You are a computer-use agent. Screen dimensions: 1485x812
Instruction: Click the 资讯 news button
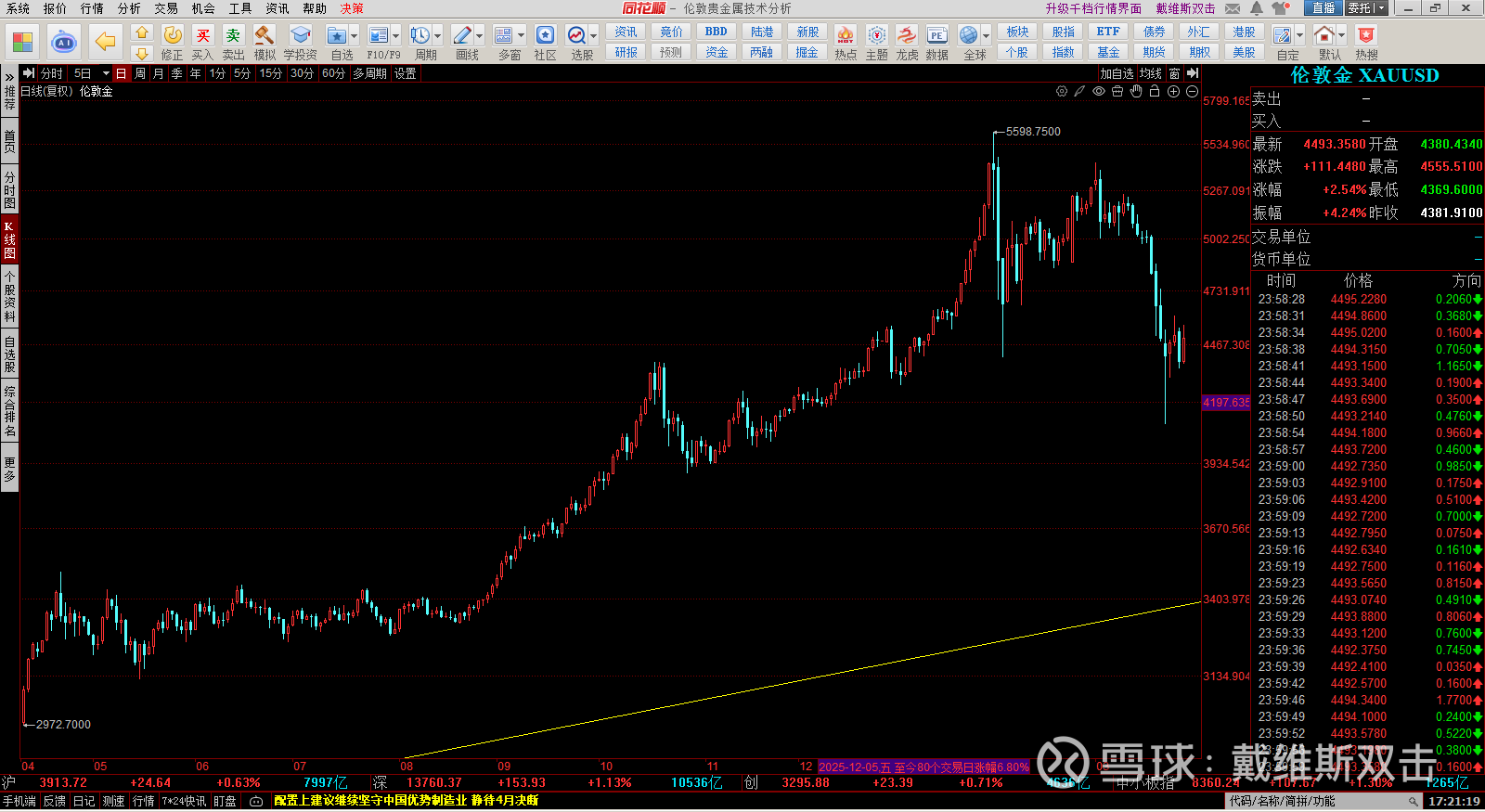(626, 32)
